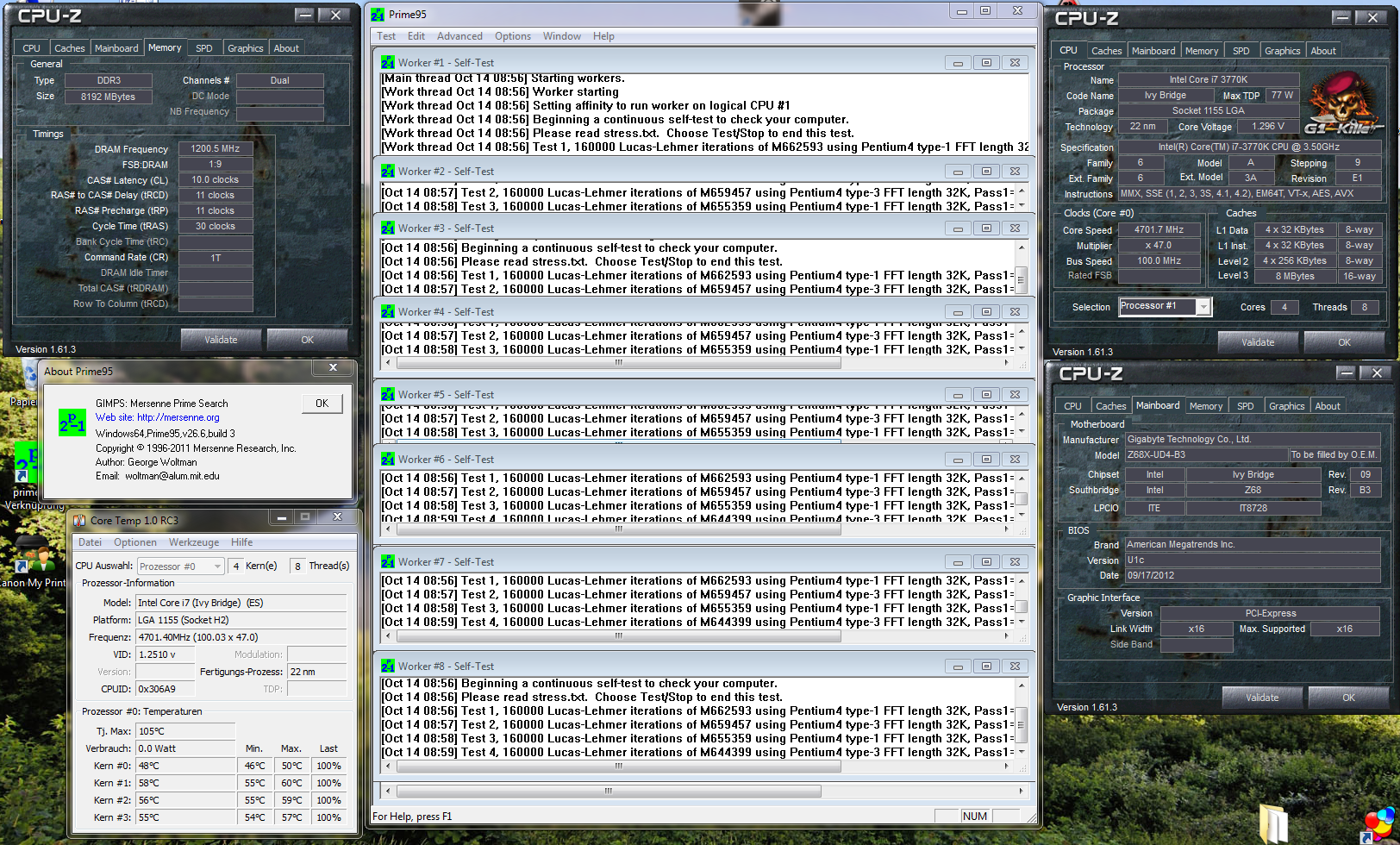
Task: Click the Tj. Max 105°C field in Core Temp
Action: (x=185, y=731)
